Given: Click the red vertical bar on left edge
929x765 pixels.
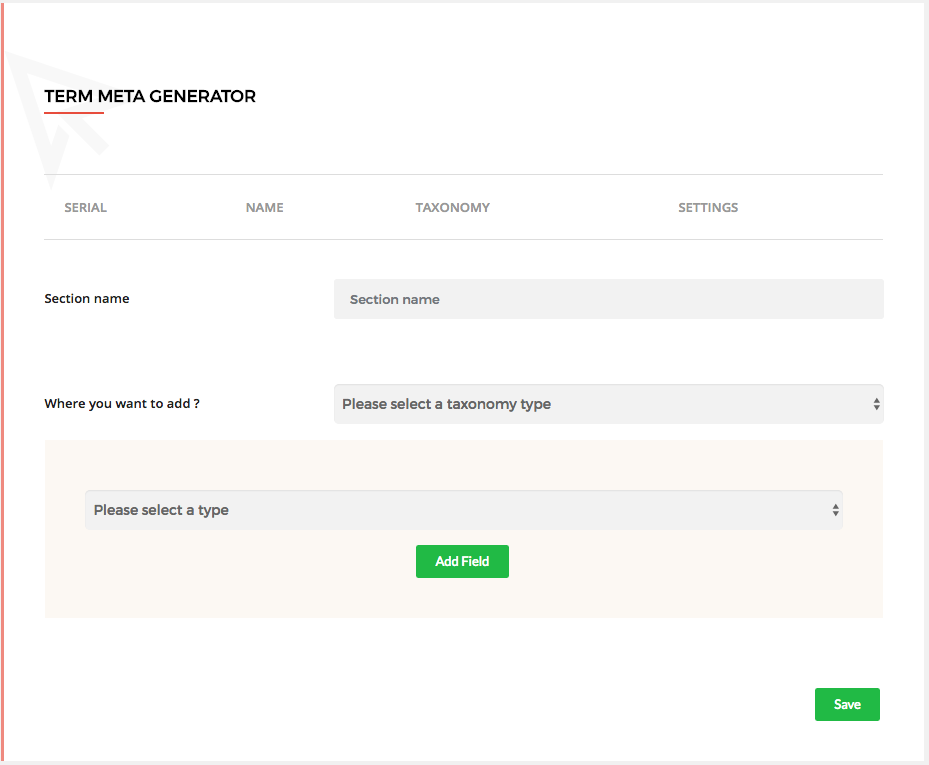Looking at the screenshot, I should (x=2, y=400).
